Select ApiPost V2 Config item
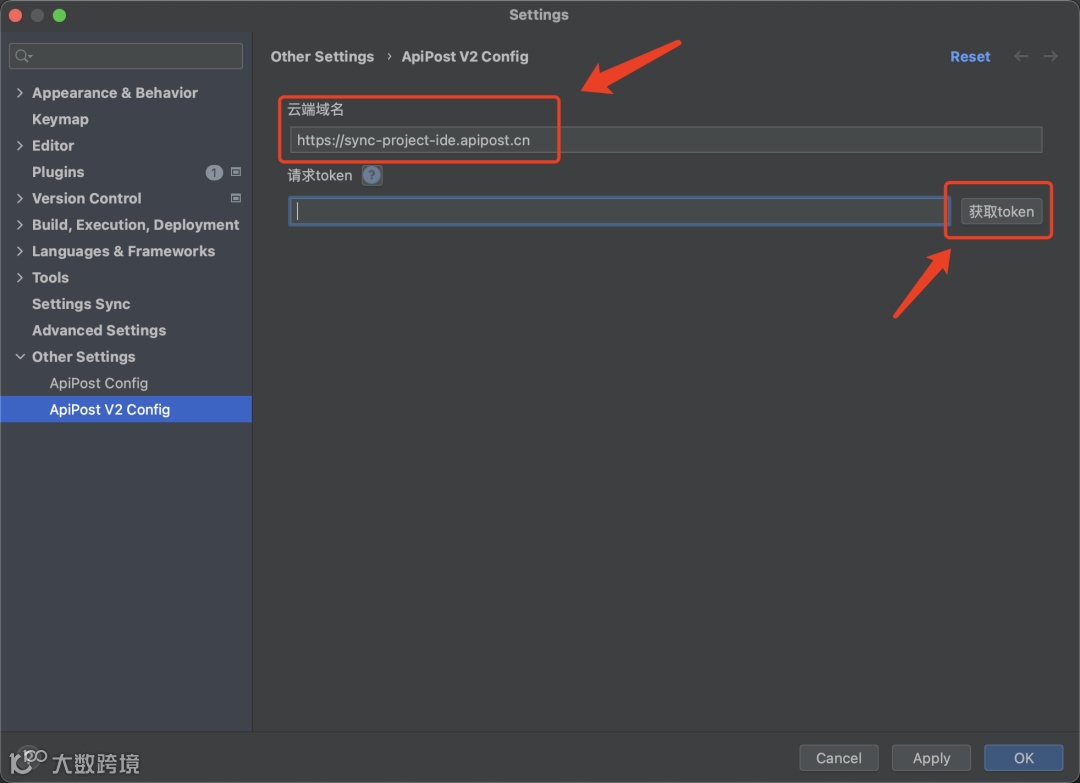The width and height of the screenshot is (1080, 783). 126,410
